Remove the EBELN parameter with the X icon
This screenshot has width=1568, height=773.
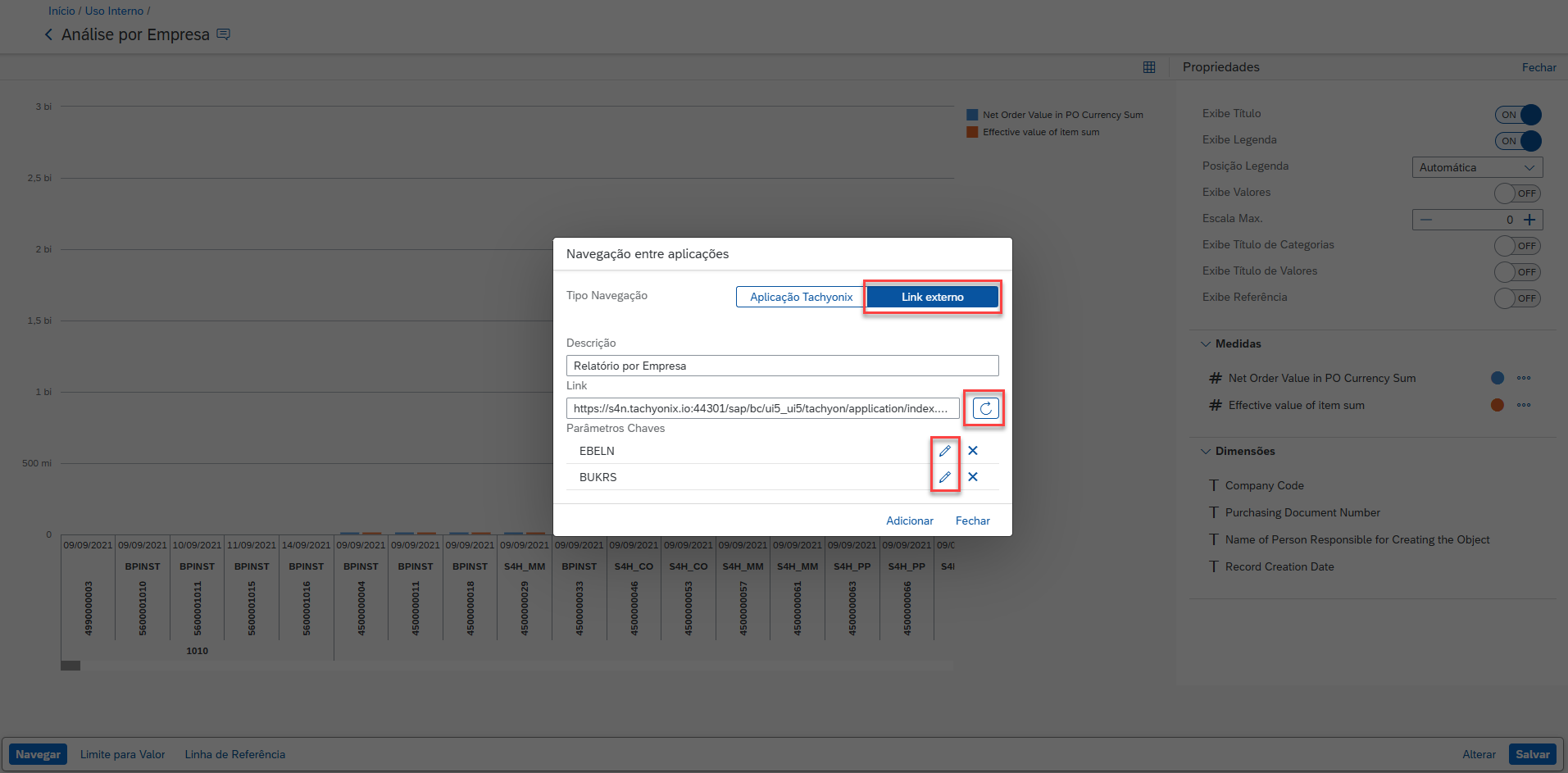coord(973,451)
